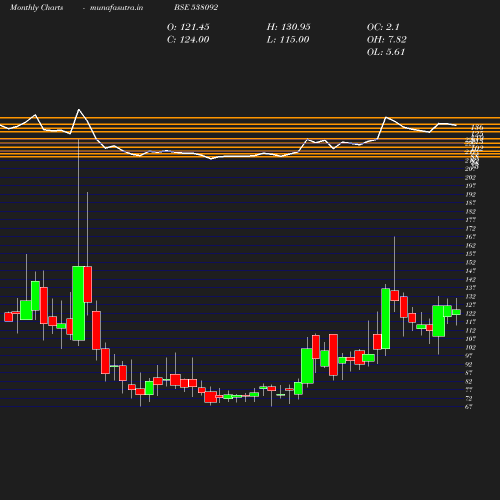Click the 'OH: 7.82' value
Image resolution: width=500 pixels, height=500 pixels.
[387, 40]
